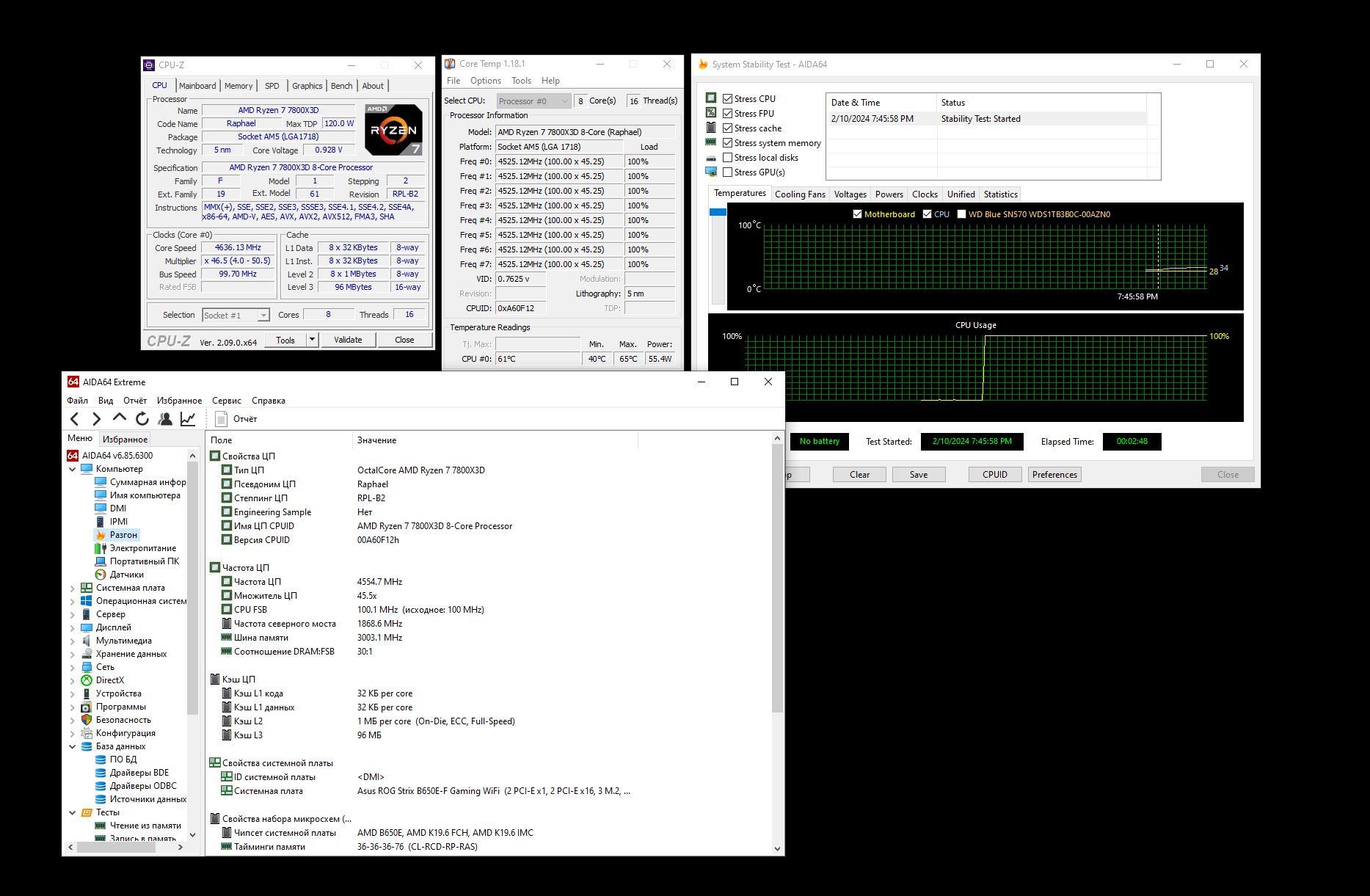This screenshot has height=896, width=1370.
Task: Click the Preferences button in stability test
Action: click(1054, 475)
